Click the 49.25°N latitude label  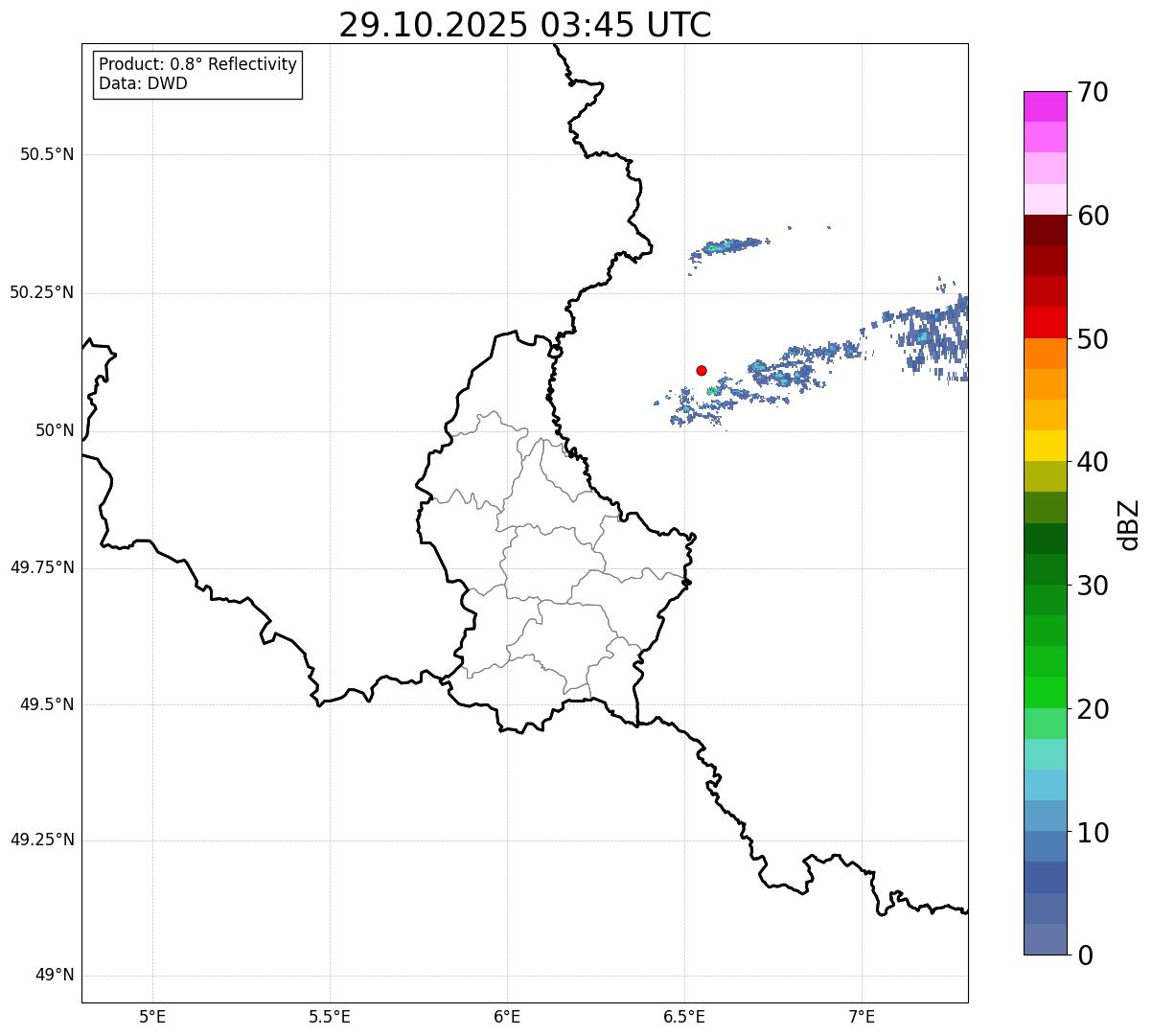tap(42, 840)
